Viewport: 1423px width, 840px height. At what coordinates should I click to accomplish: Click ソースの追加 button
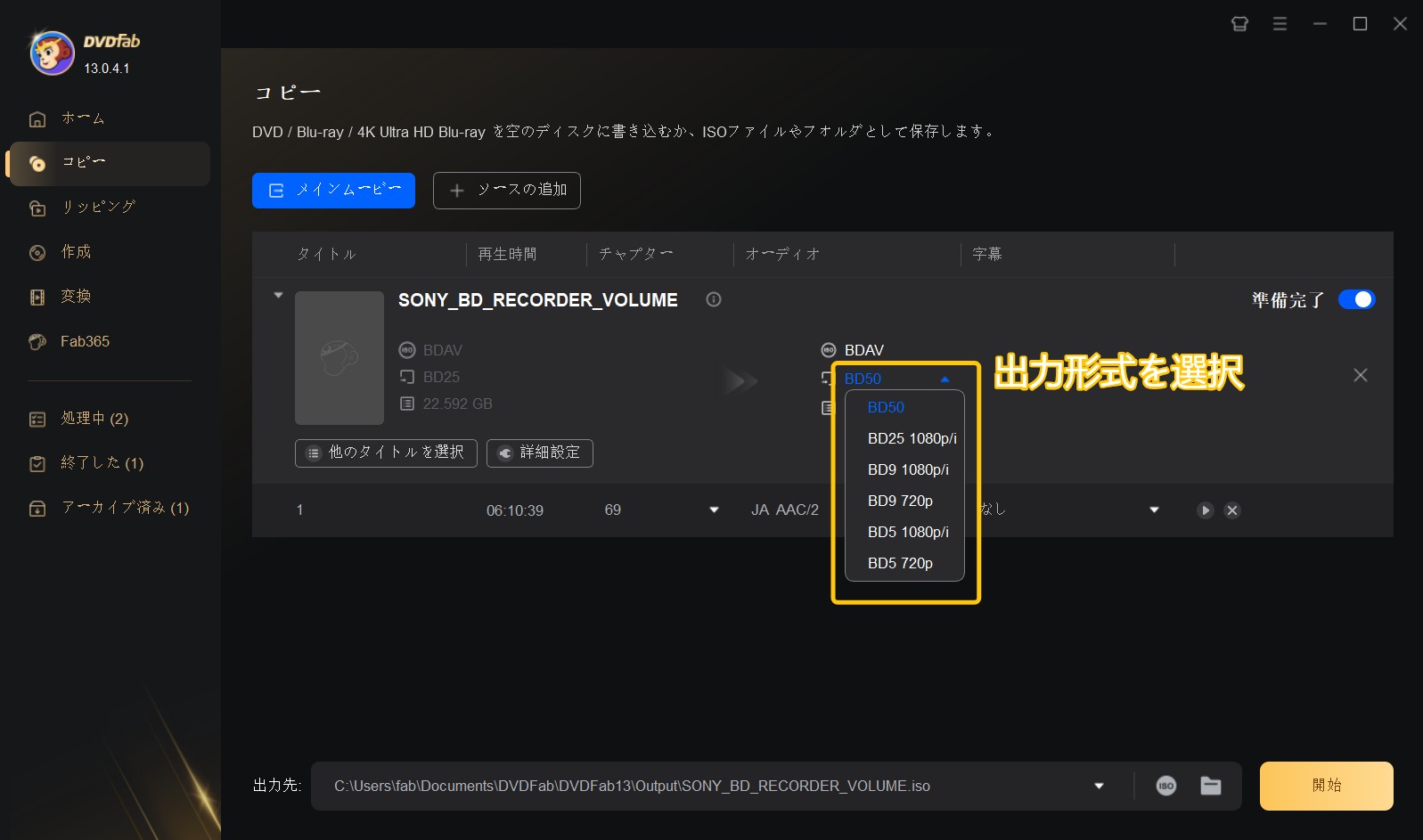507,191
